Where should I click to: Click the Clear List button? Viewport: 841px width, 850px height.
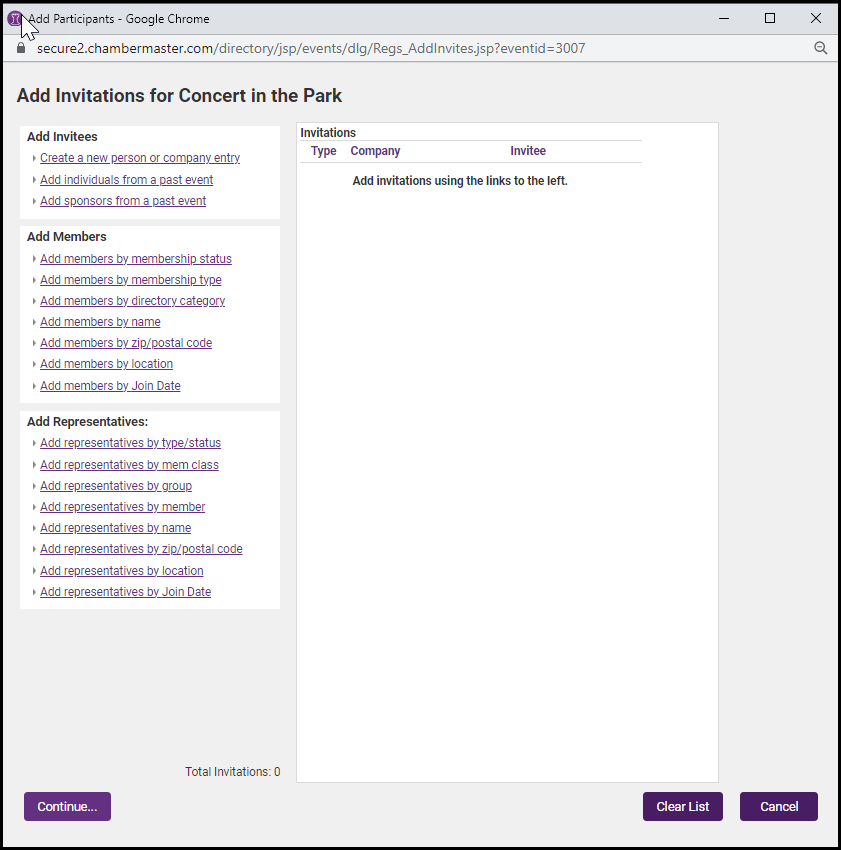pyautogui.click(x=683, y=807)
